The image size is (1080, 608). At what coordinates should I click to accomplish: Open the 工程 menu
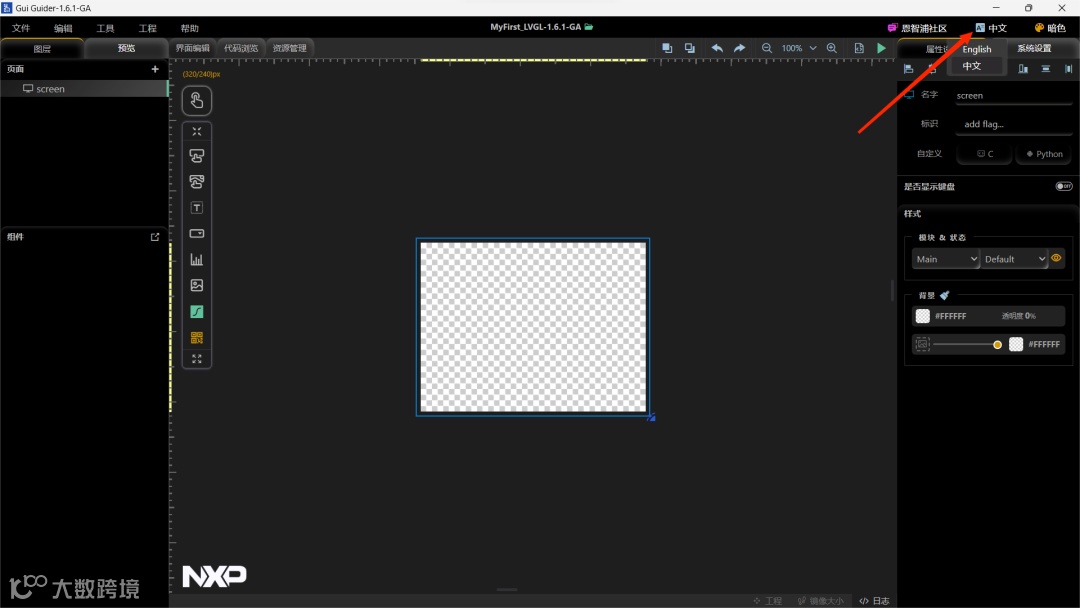pos(147,28)
